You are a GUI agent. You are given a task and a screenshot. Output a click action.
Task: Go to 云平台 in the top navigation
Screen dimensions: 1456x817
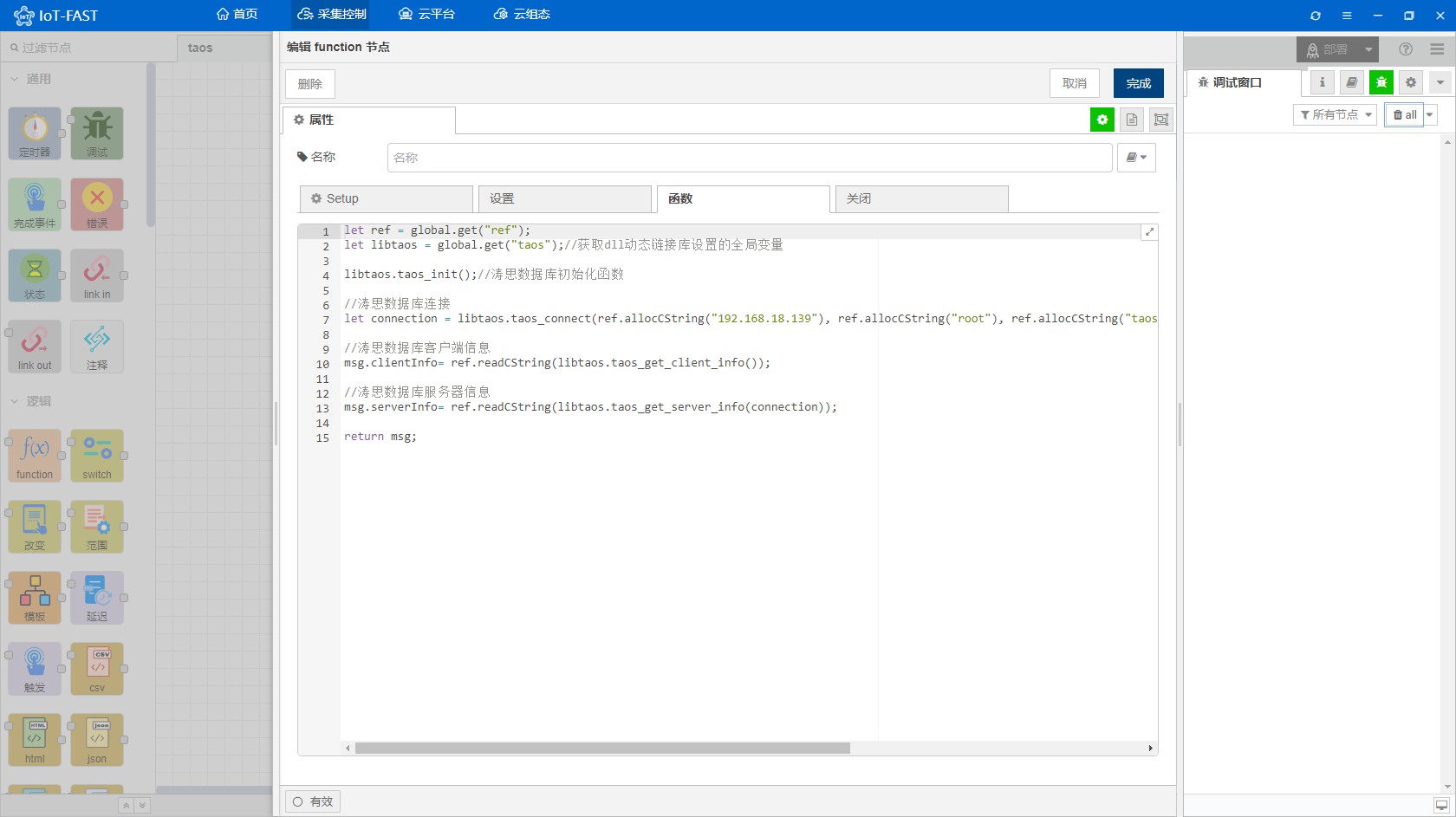(x=426, y=15)
